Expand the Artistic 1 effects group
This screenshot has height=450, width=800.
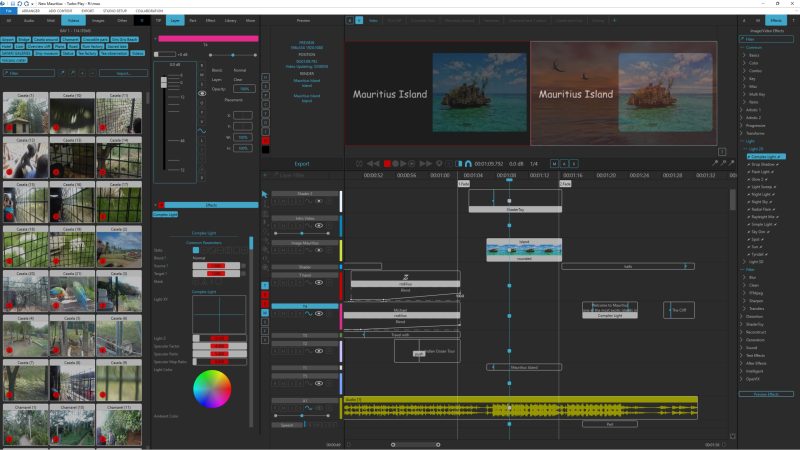tap(741, 110)
